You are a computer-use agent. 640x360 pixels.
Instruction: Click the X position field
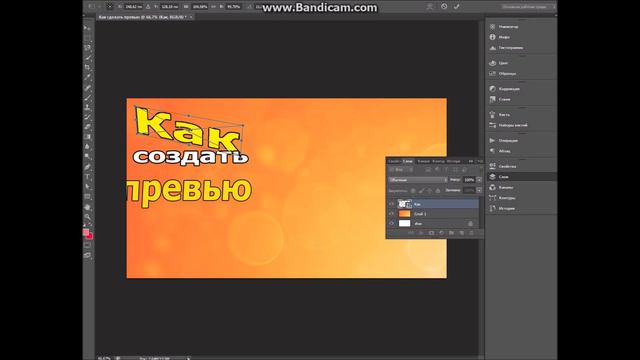point(134,7)
